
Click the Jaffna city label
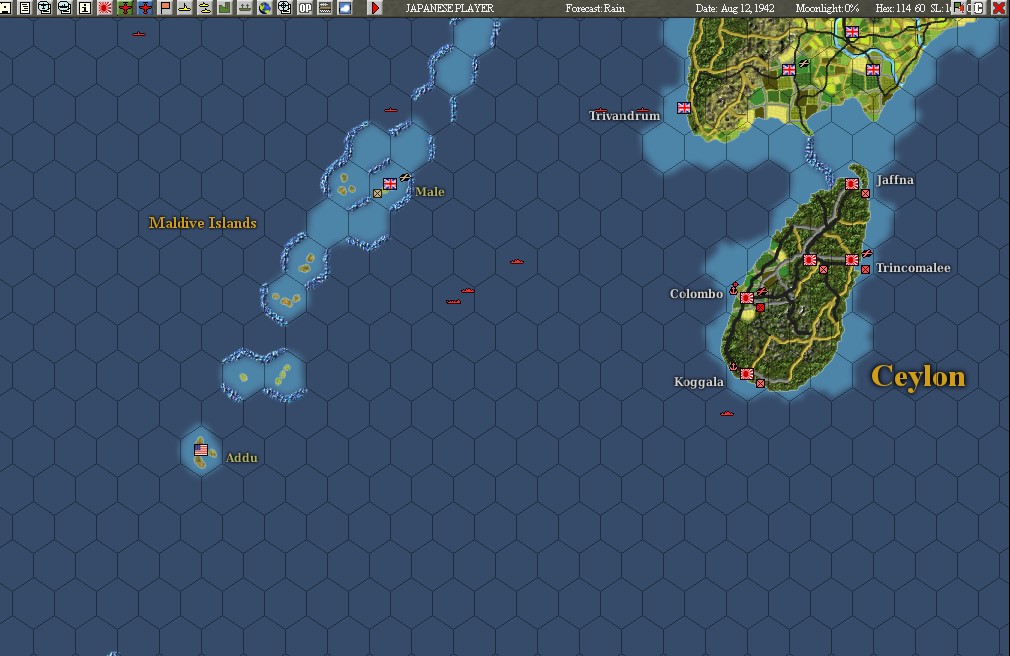pos(895,180)
